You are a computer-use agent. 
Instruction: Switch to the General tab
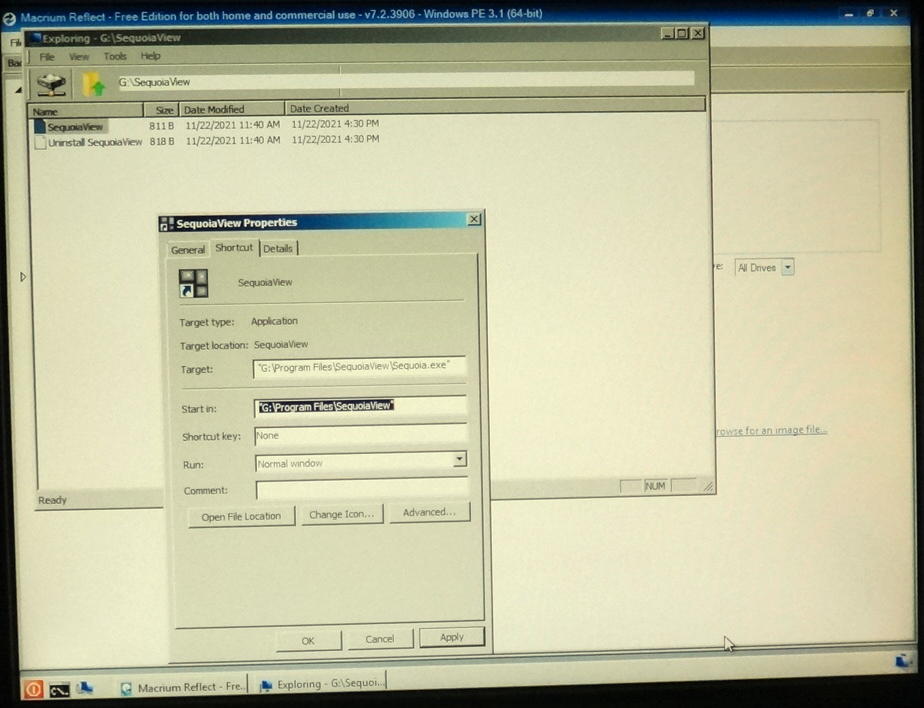click(x=188, y=250)
